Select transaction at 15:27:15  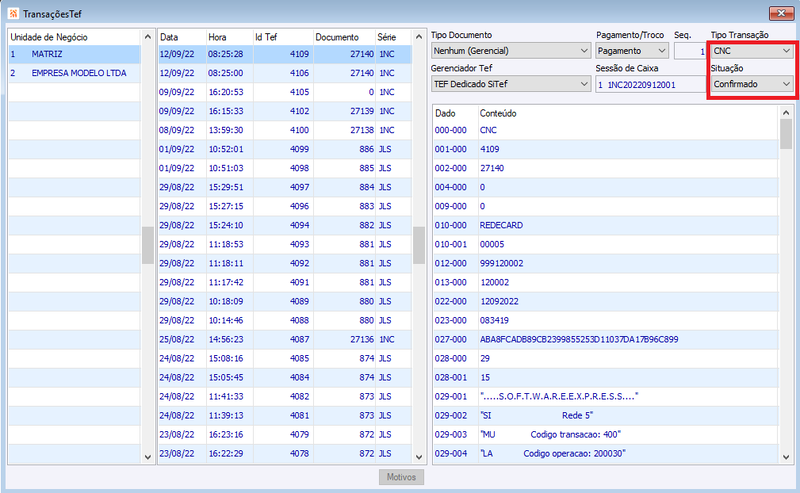[x=285, y=206]
